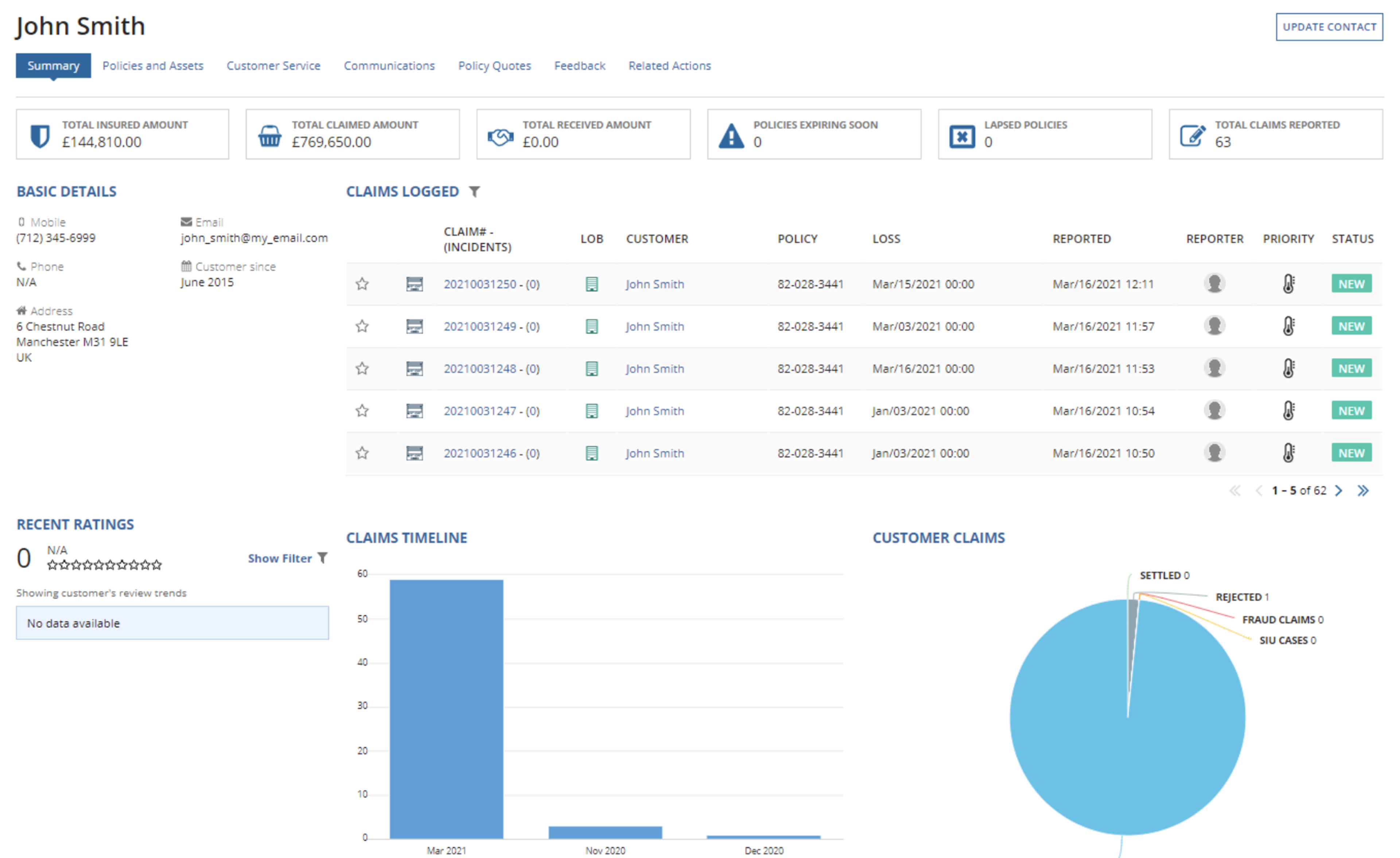Open claim link 20210031247
This screenshot has width=1400, height=858.
pos(480,410)
